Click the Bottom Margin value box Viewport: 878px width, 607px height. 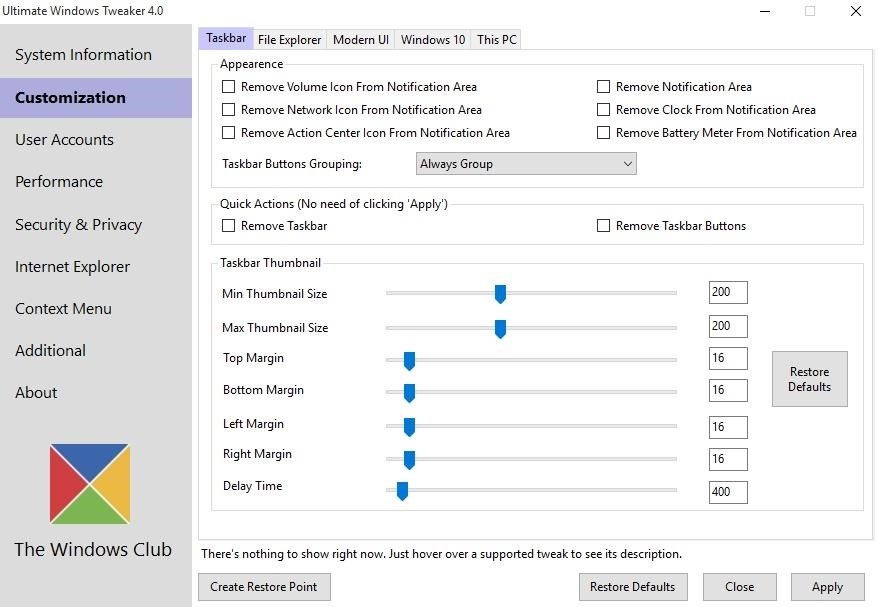tap(728, 390)
